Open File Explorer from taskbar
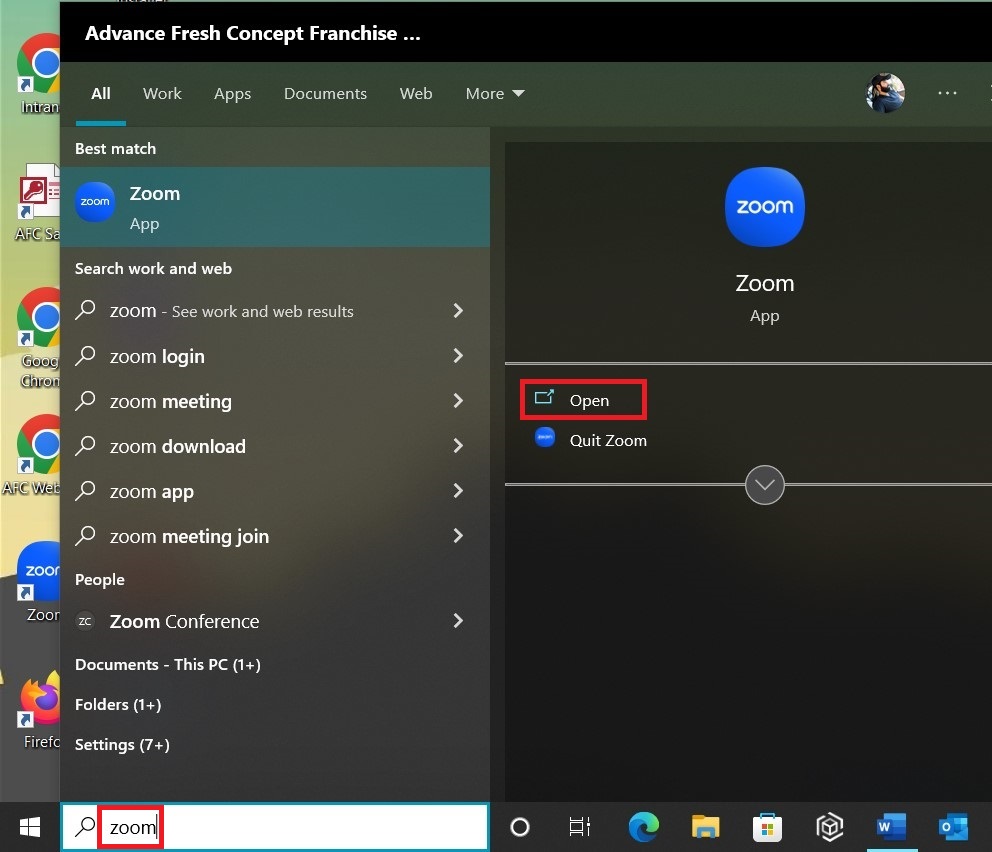Image resolution: width=992 pixels, height=852 pixels. click(705, 827)
